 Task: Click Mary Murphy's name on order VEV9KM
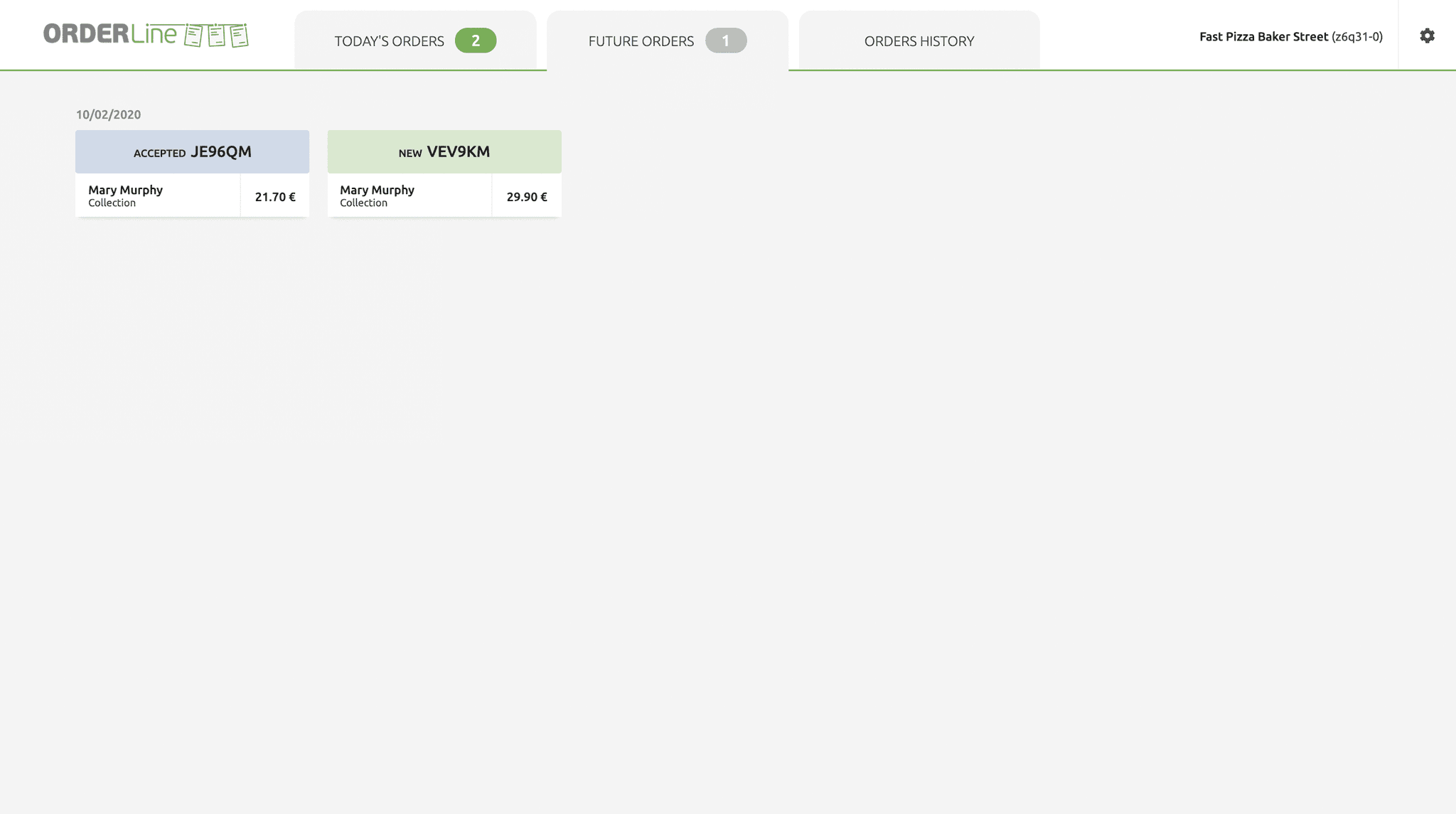376,190
